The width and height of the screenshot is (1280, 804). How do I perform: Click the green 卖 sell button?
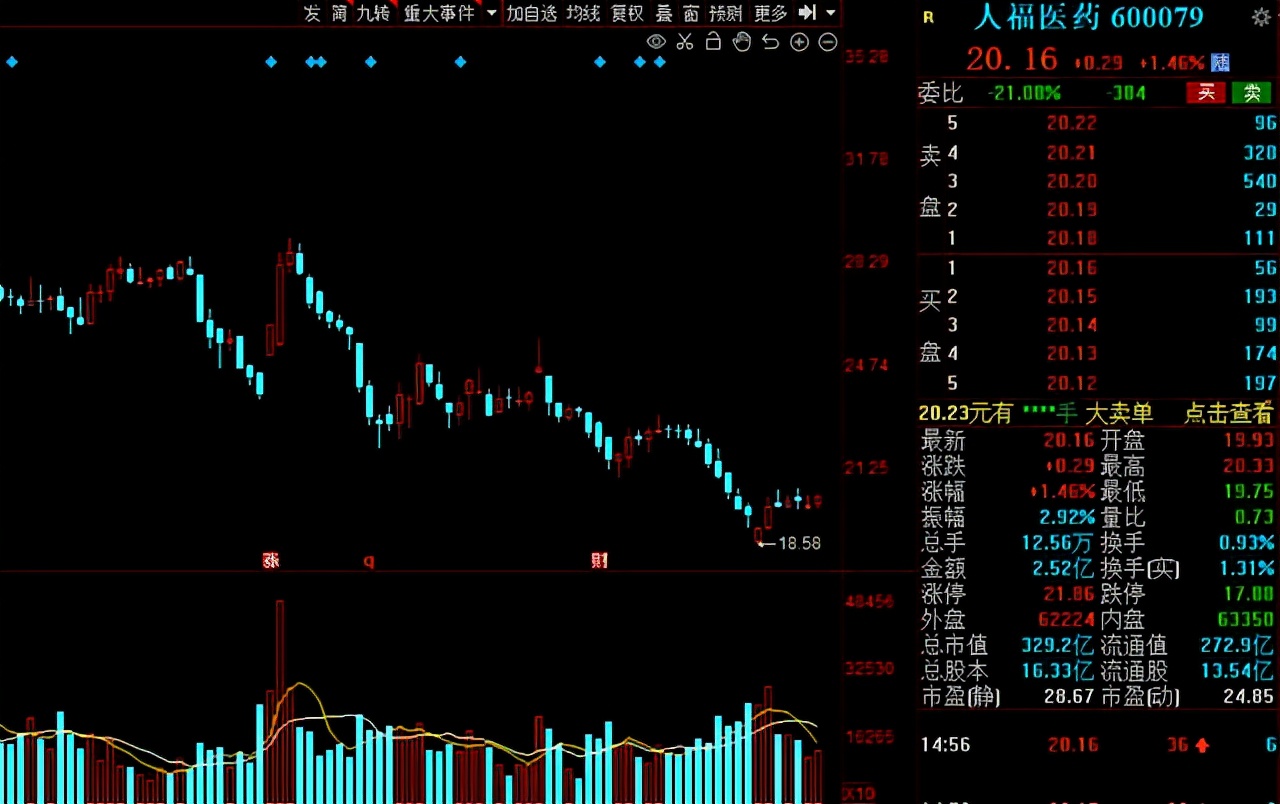[1251, 93]
